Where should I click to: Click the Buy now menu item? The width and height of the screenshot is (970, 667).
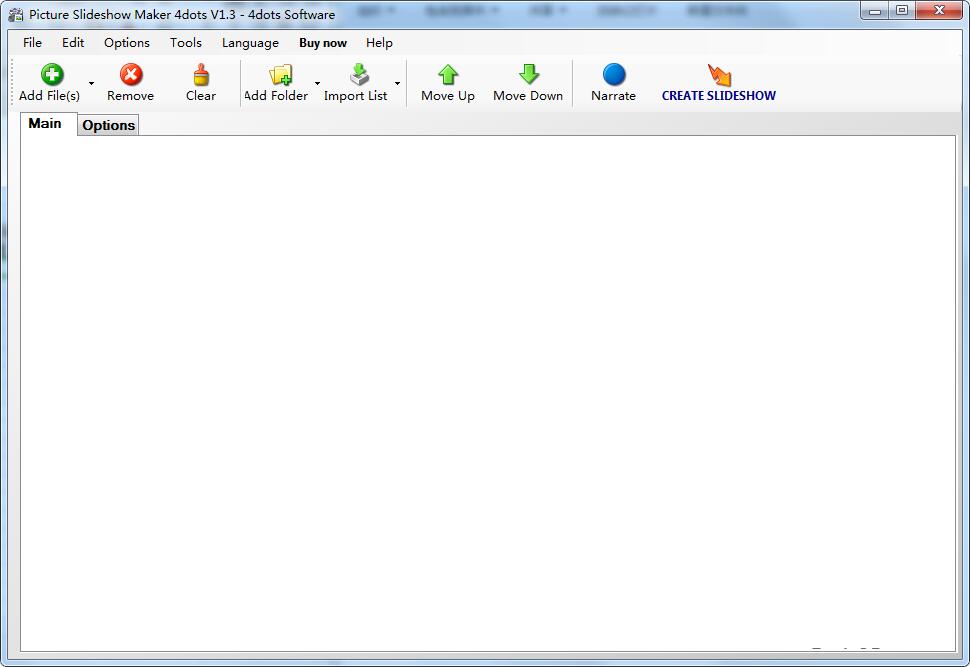point(322,43)
